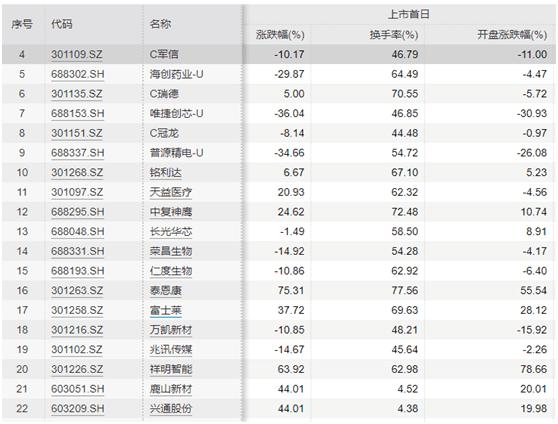Open 富士莱 highlighted stock link
This screenshot has height=424, width=558.
(x=165, y=310)
